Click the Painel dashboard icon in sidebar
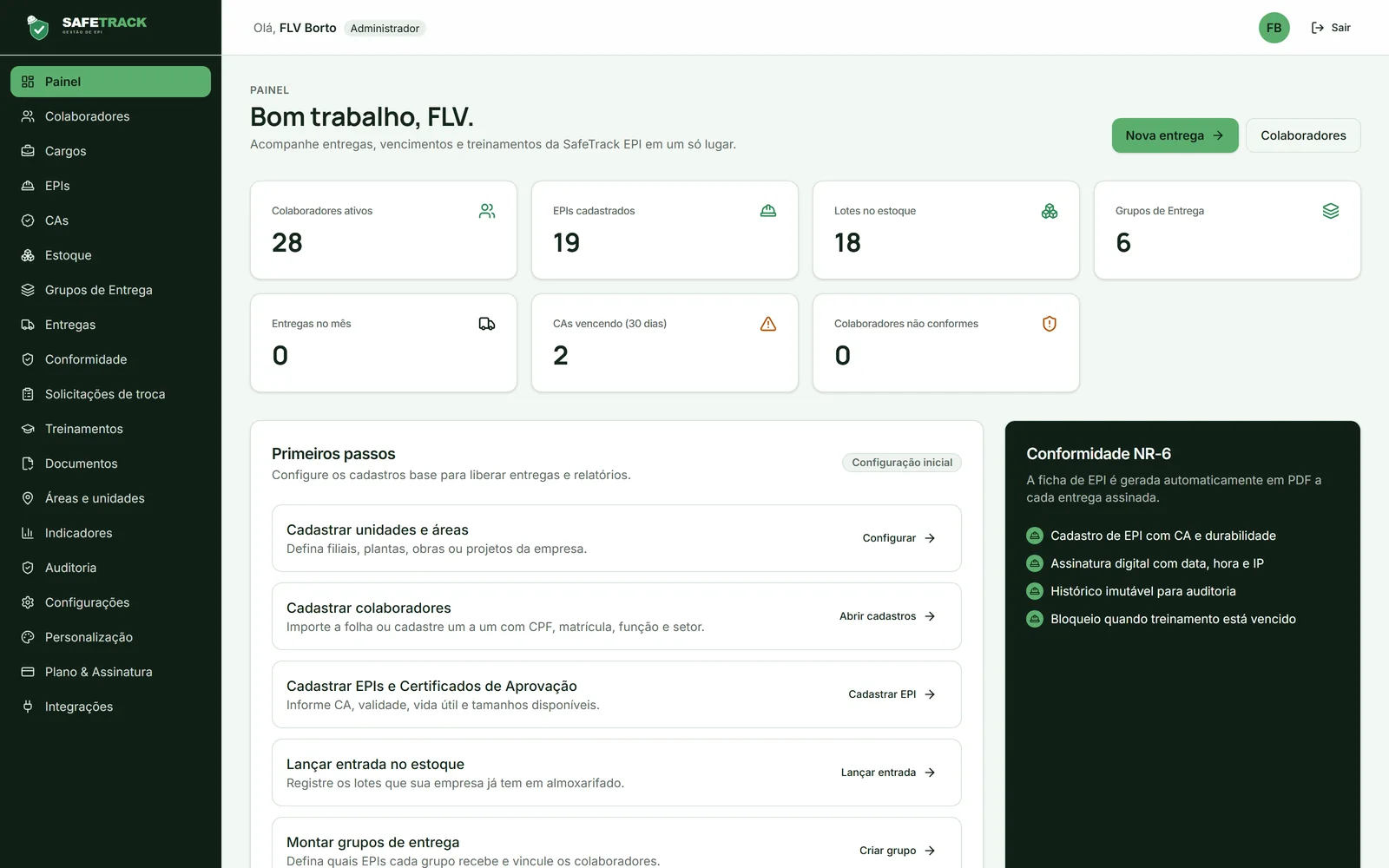 click(28, 82)
